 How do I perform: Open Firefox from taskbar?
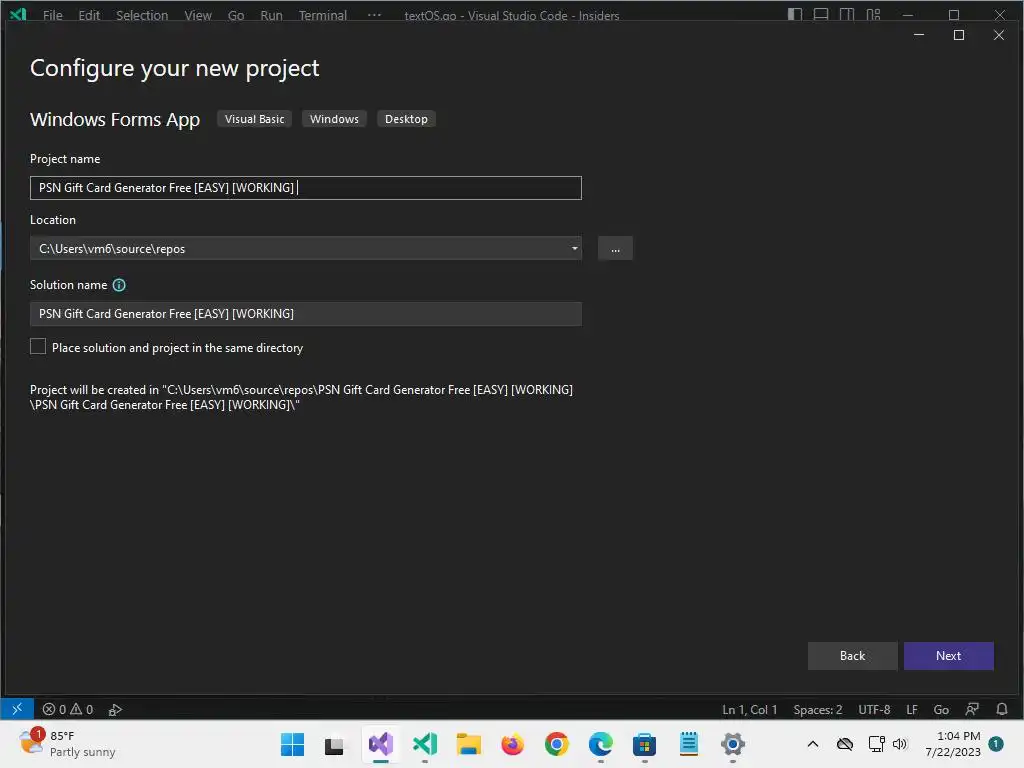tap(513, 744)
